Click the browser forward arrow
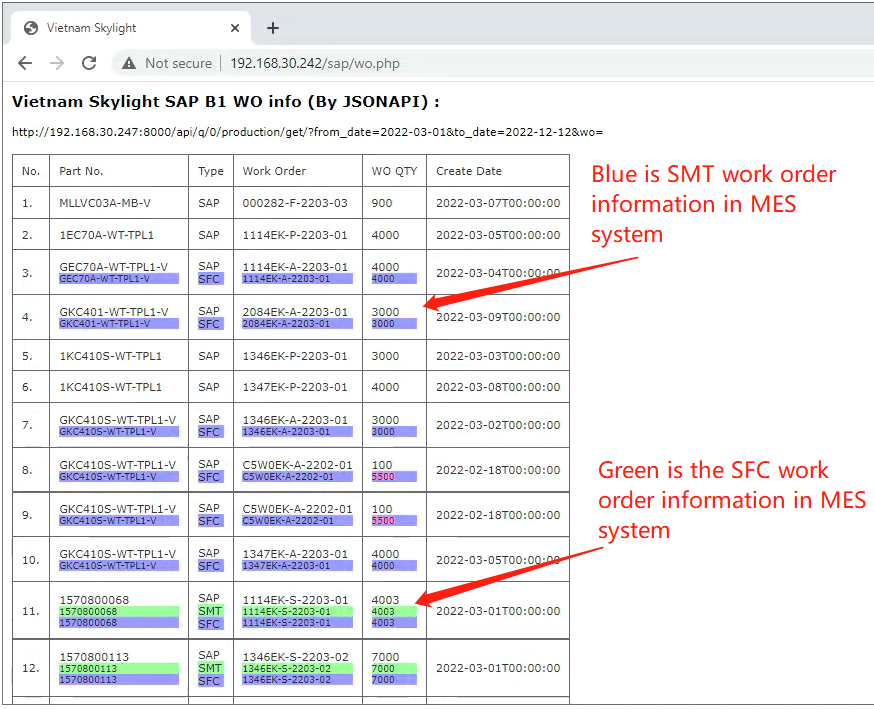The width and height of the screenshot is (874, 709). (x=57, y=63)
